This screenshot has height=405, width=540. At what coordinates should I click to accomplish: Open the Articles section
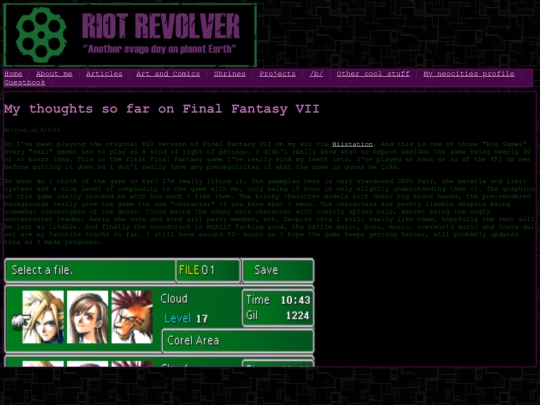pos(104,74)
